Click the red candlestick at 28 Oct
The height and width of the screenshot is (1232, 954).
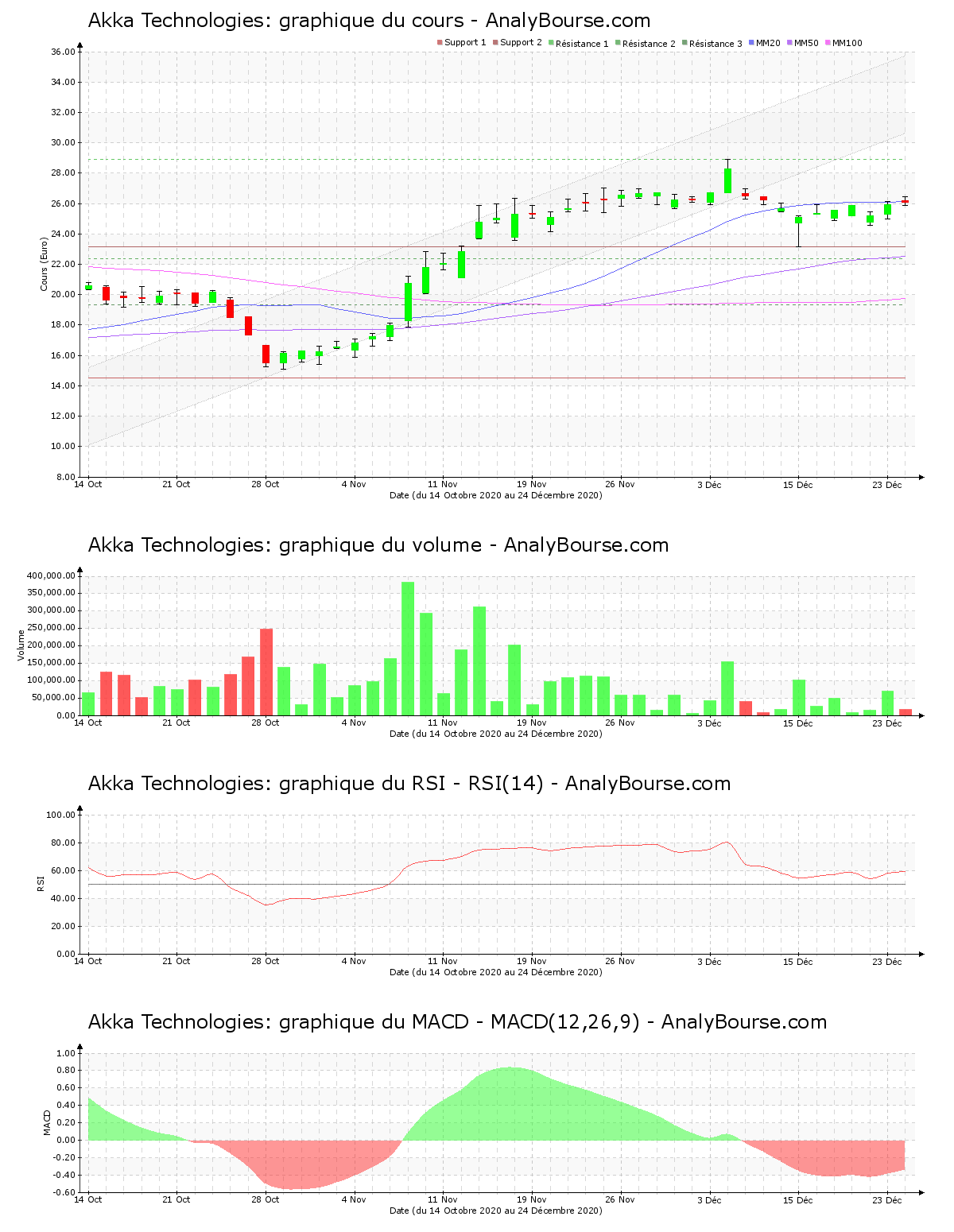point(266,354)
